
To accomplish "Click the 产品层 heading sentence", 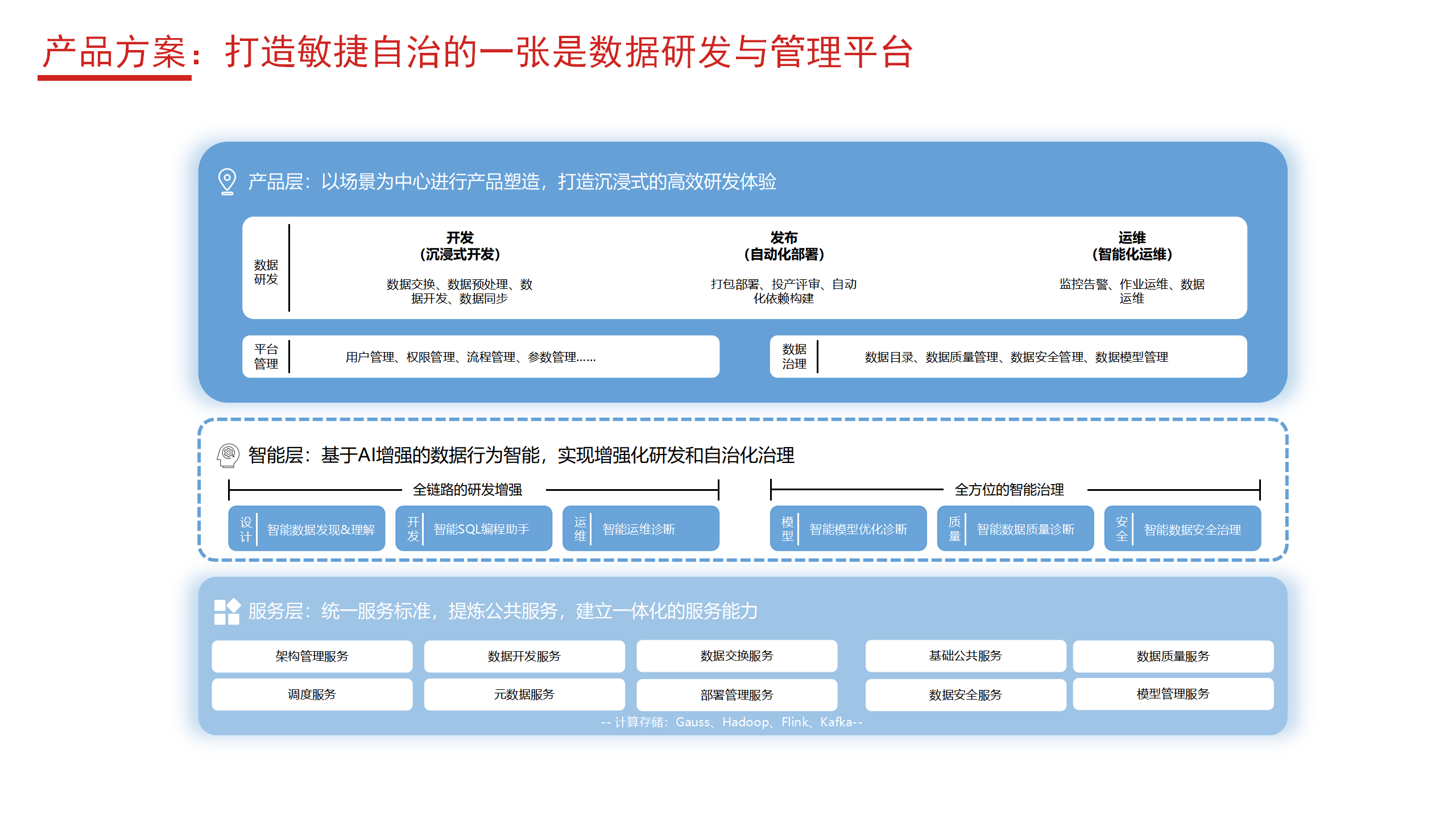I will 512,182.
